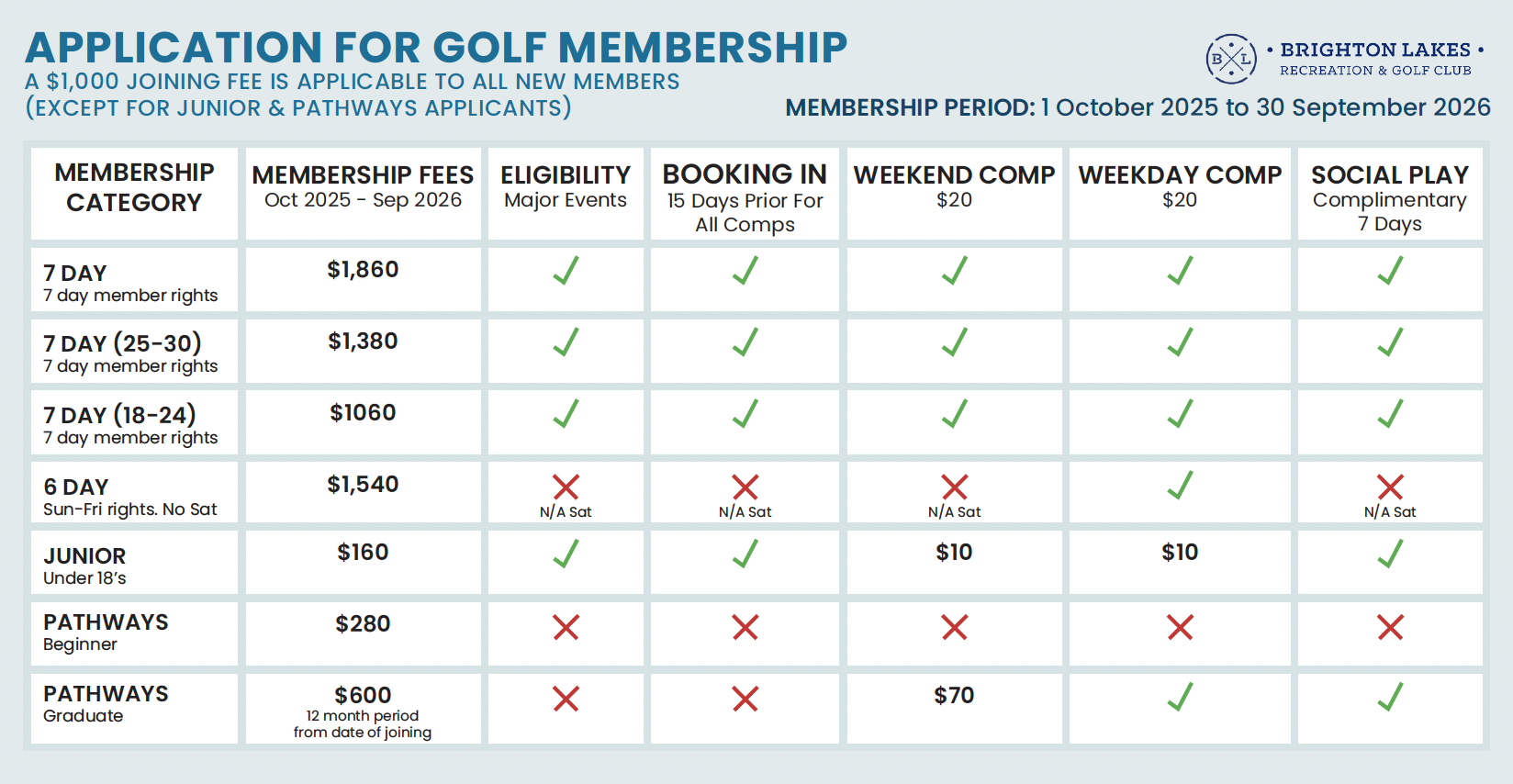Click the Membership Fees column header

click(363, 187)
